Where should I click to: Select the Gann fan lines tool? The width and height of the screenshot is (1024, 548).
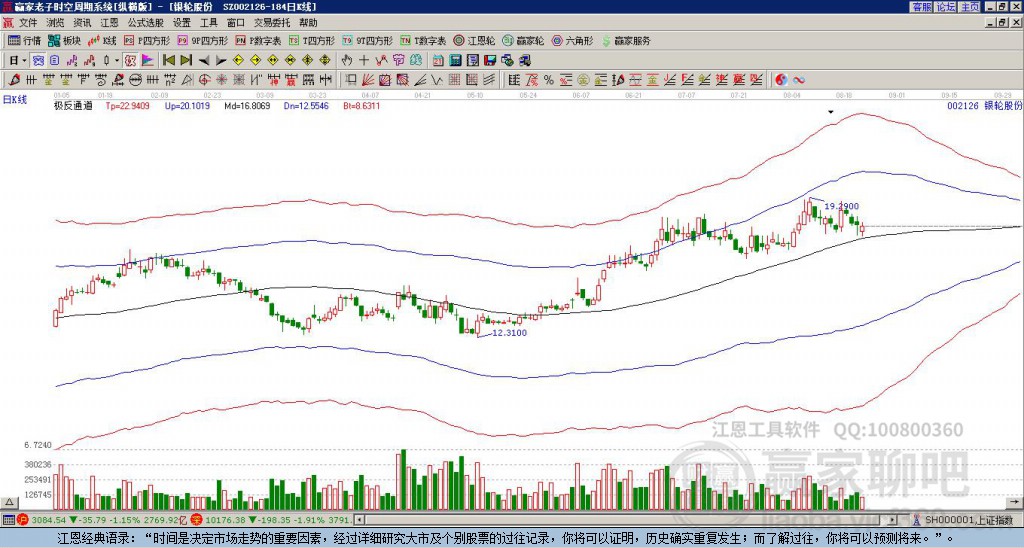tap(368, 80)
